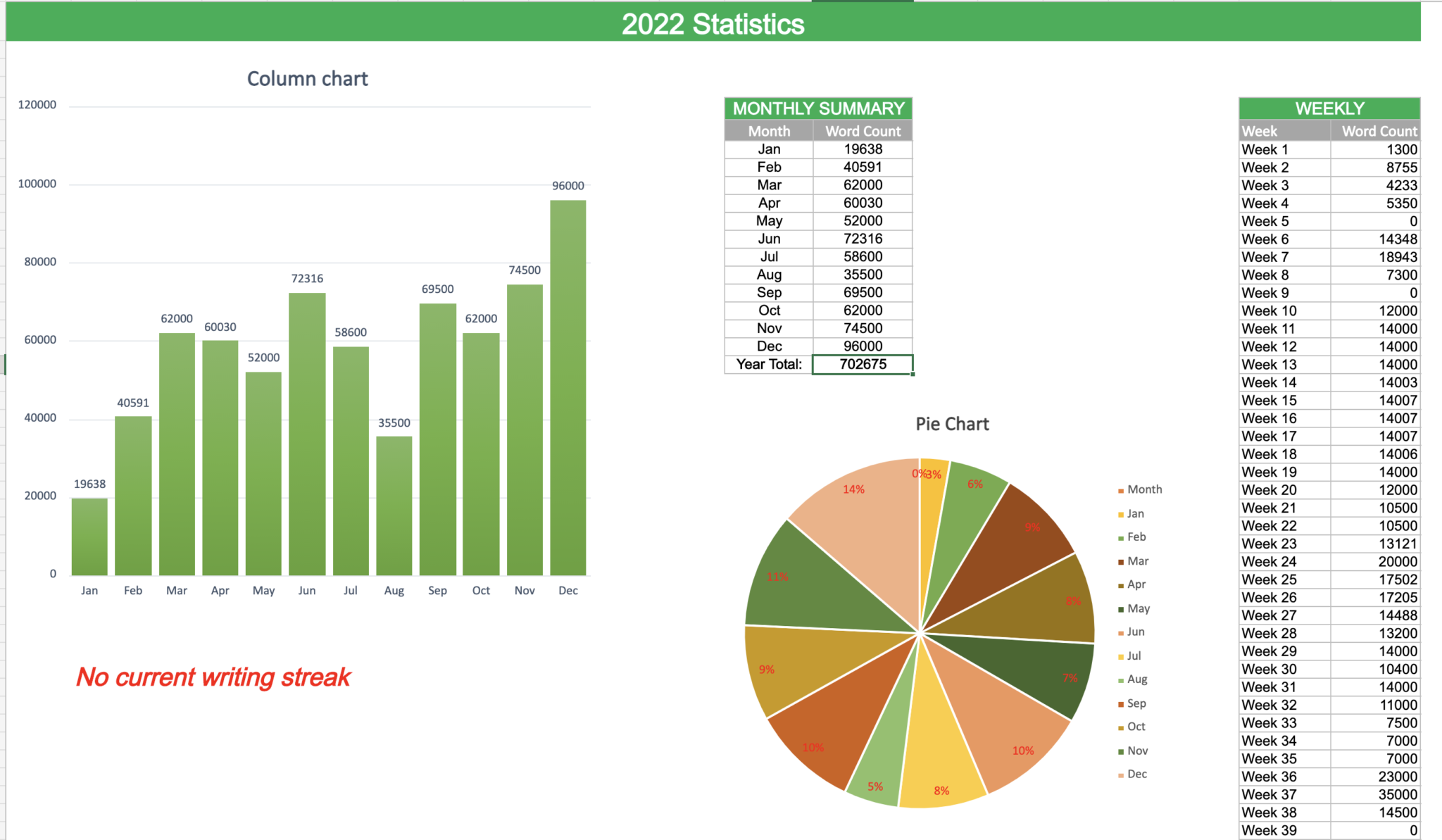
Task: Select the Mar legend marker
Action: pyautogui.click(x=1121, y=560)
